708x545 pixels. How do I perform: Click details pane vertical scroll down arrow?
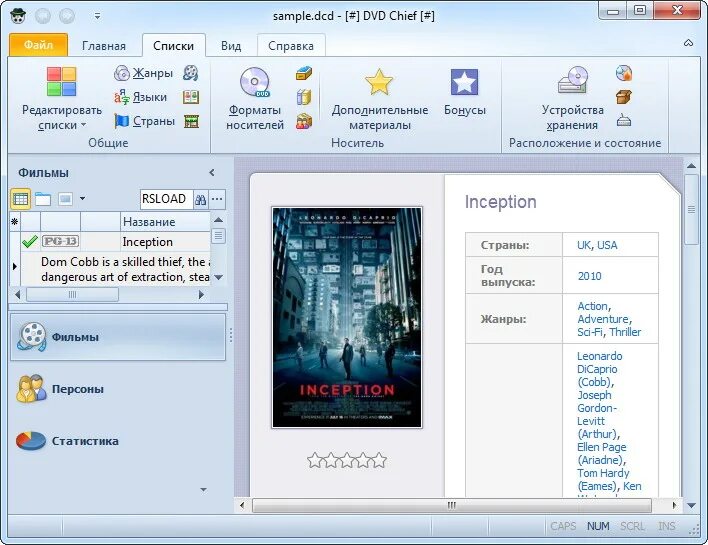(691, 506)
